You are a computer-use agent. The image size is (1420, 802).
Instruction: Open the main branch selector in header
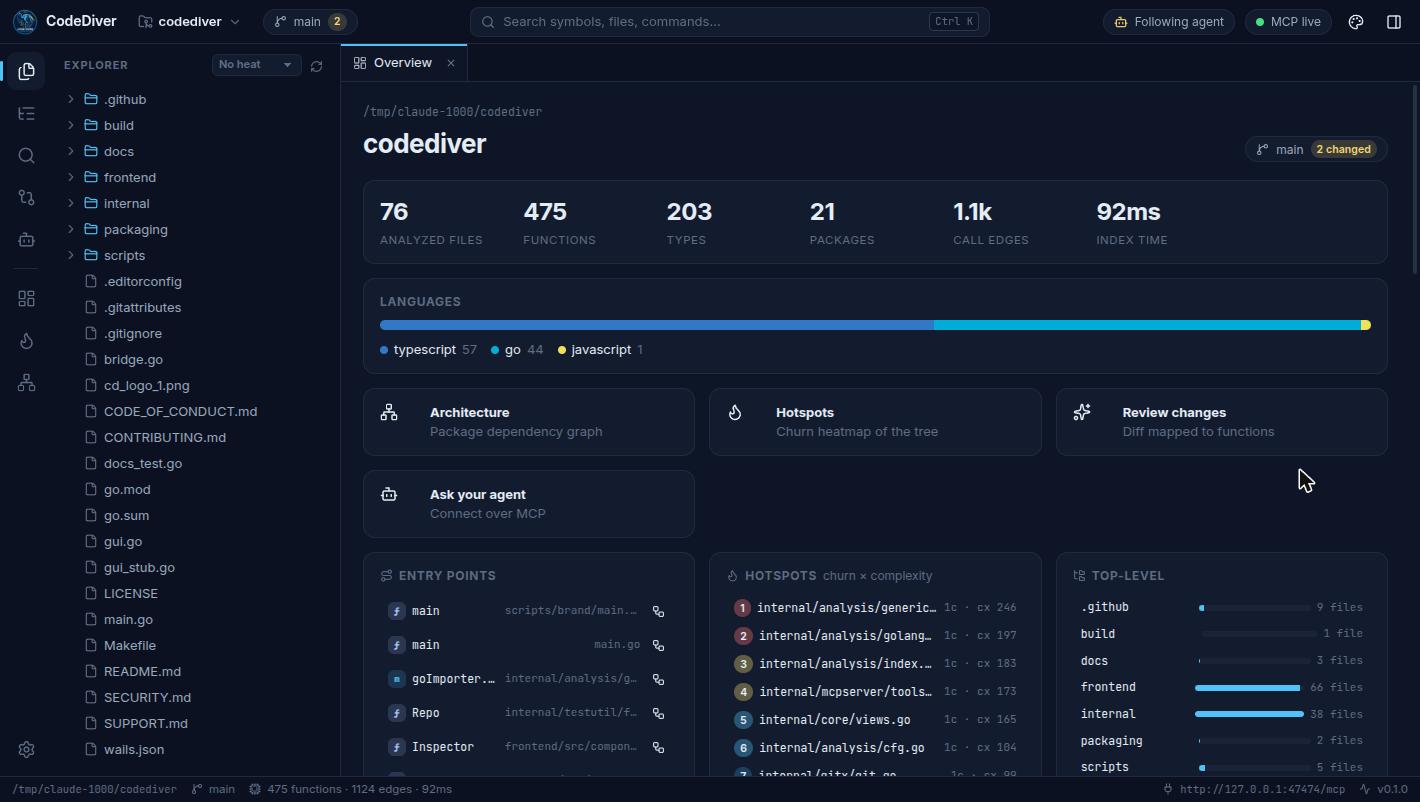click(x=310, y=21)
